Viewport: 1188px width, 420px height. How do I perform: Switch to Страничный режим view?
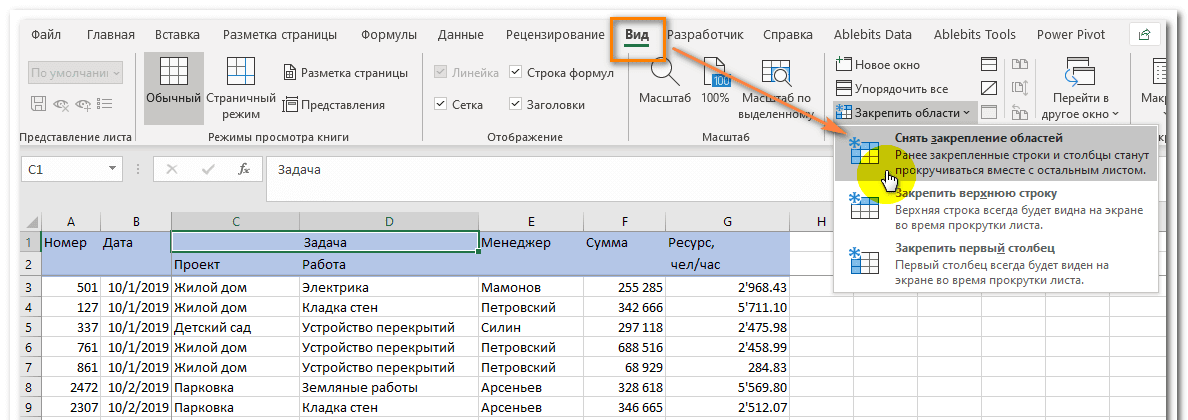pos(242,86)
